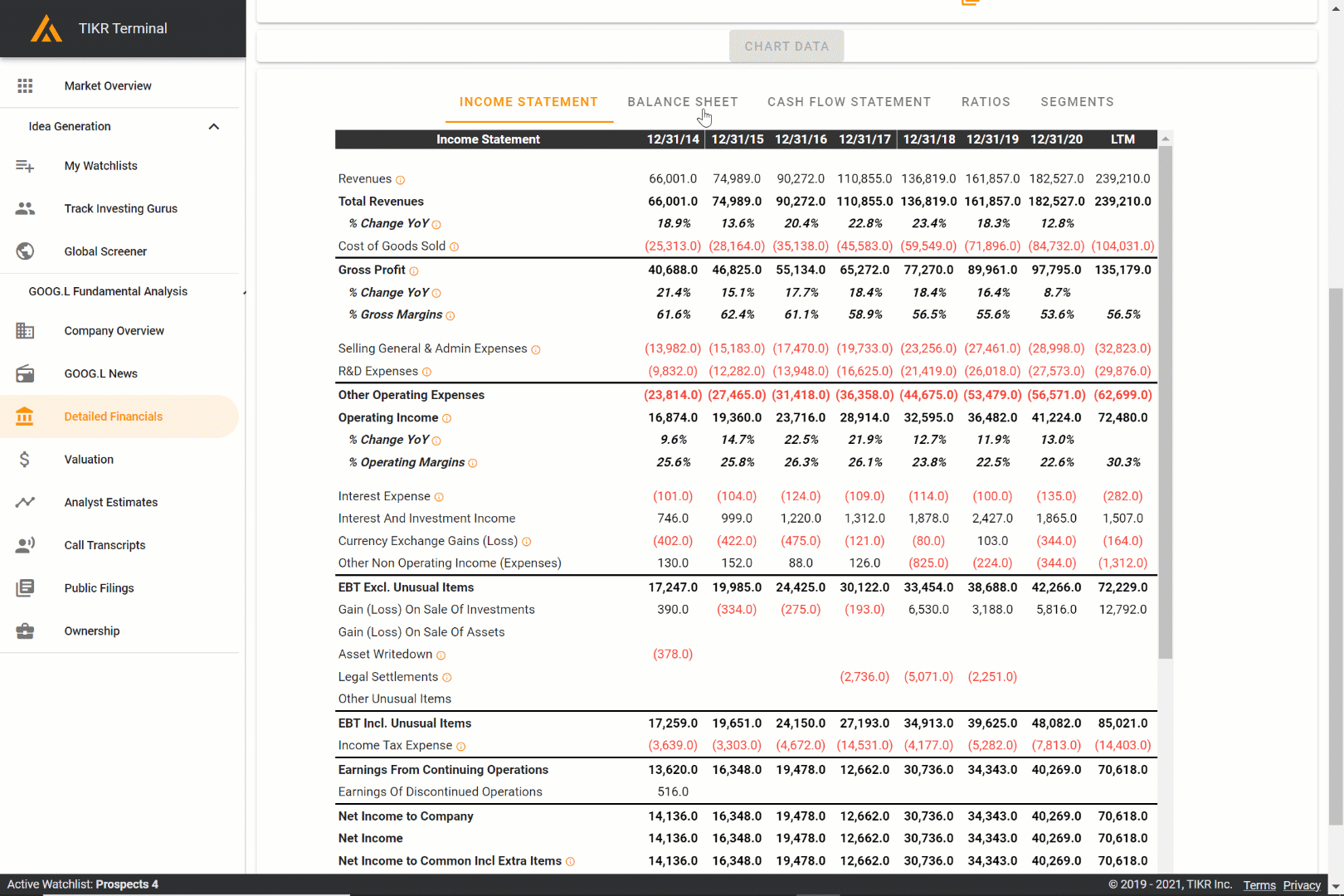Click the info icon beside Legal Settlements
The height and width of the screenshot is (896, 1344).
tap(446, 679)
